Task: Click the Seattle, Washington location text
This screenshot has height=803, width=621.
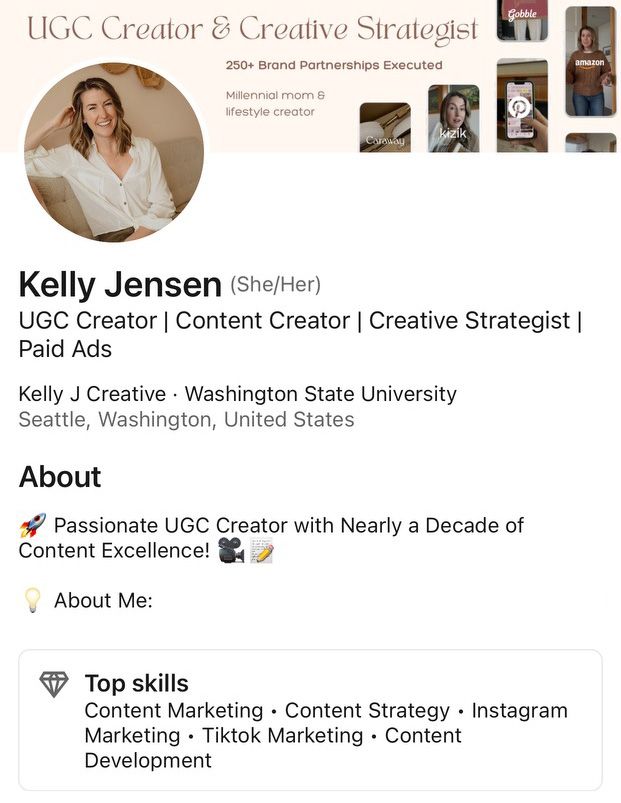Action: point(186,420)
